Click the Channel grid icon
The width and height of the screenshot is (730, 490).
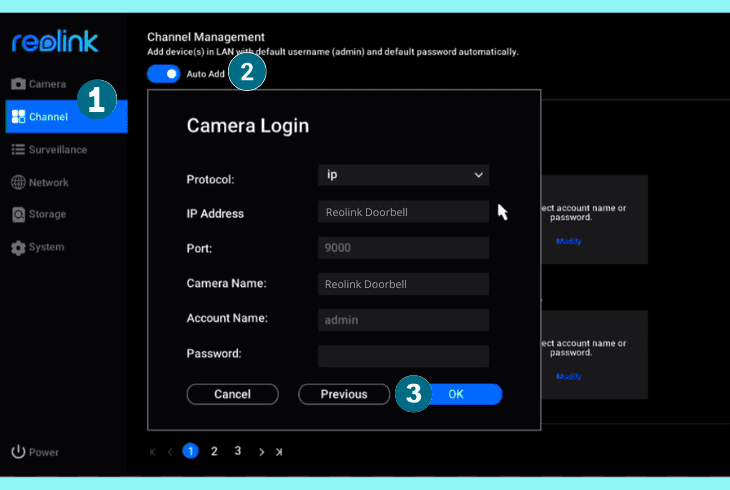[x=18, y=116]
